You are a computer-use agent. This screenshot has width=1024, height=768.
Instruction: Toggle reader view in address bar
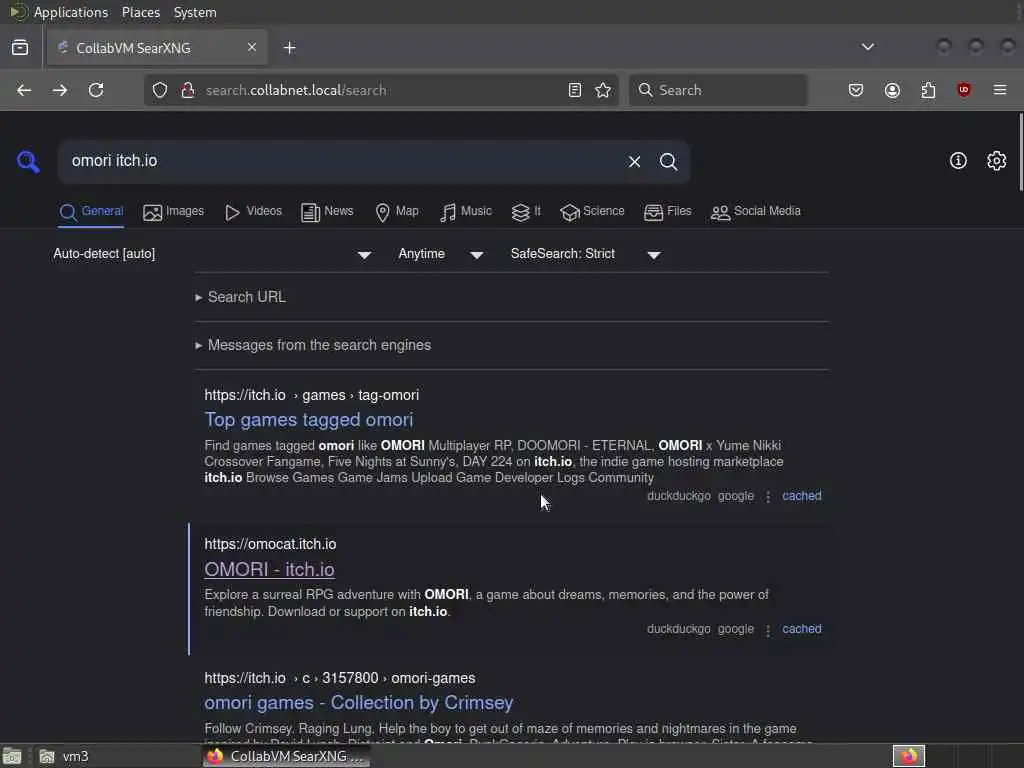click(x=575, y=90)
